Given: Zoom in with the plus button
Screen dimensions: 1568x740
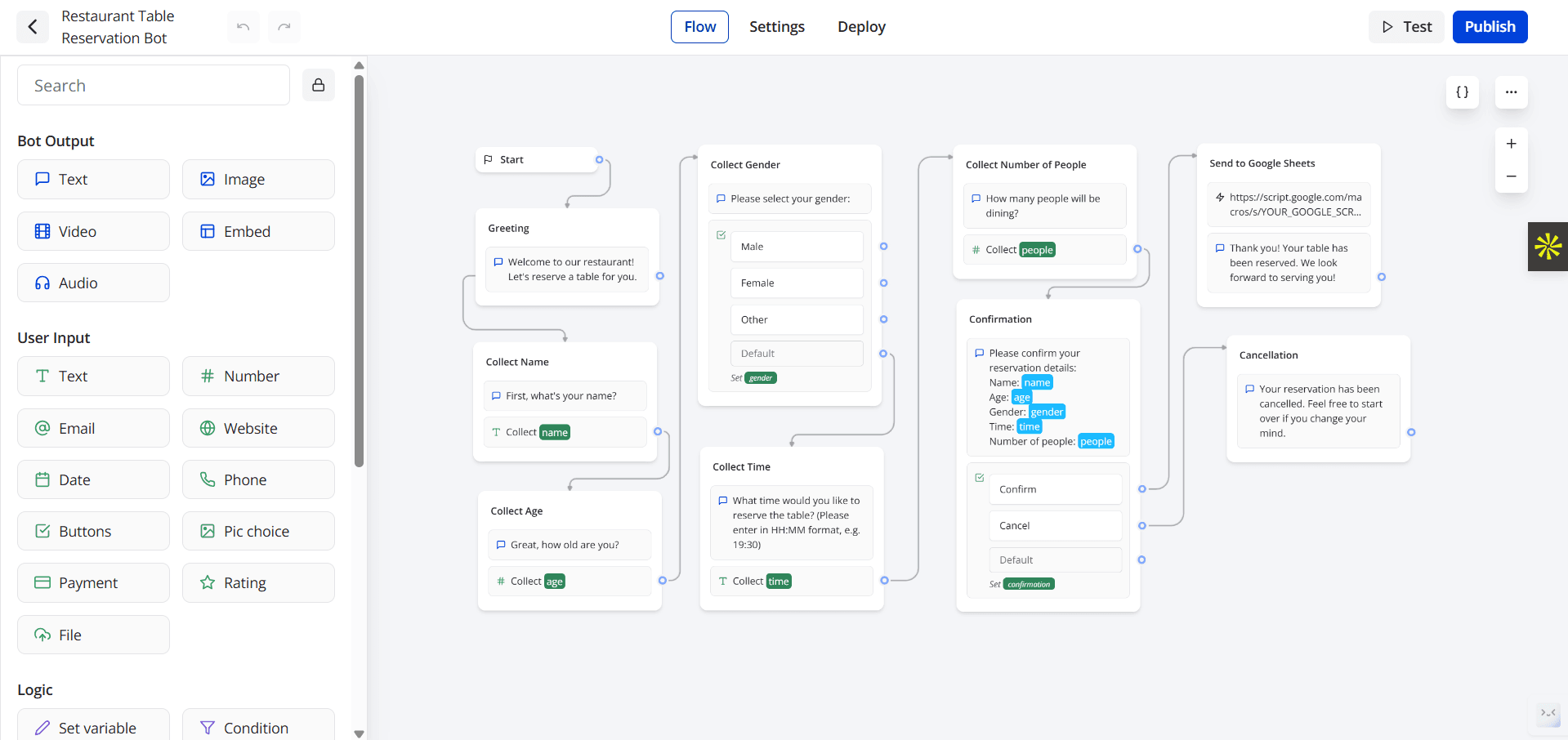Looking at the screenshot, I should tap(1511, 144).
